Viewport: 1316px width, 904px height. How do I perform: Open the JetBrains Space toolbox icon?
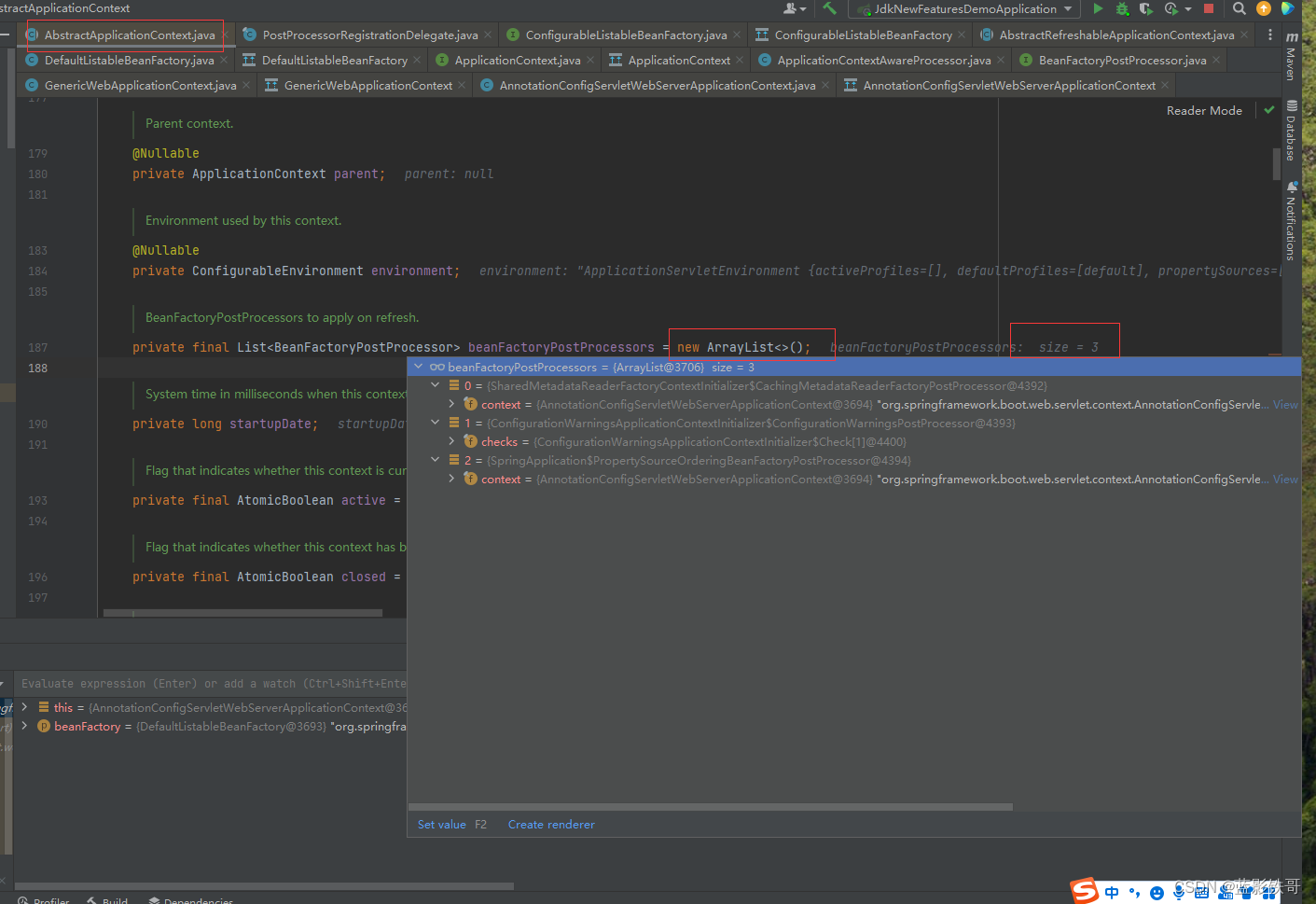[1288, 8]
